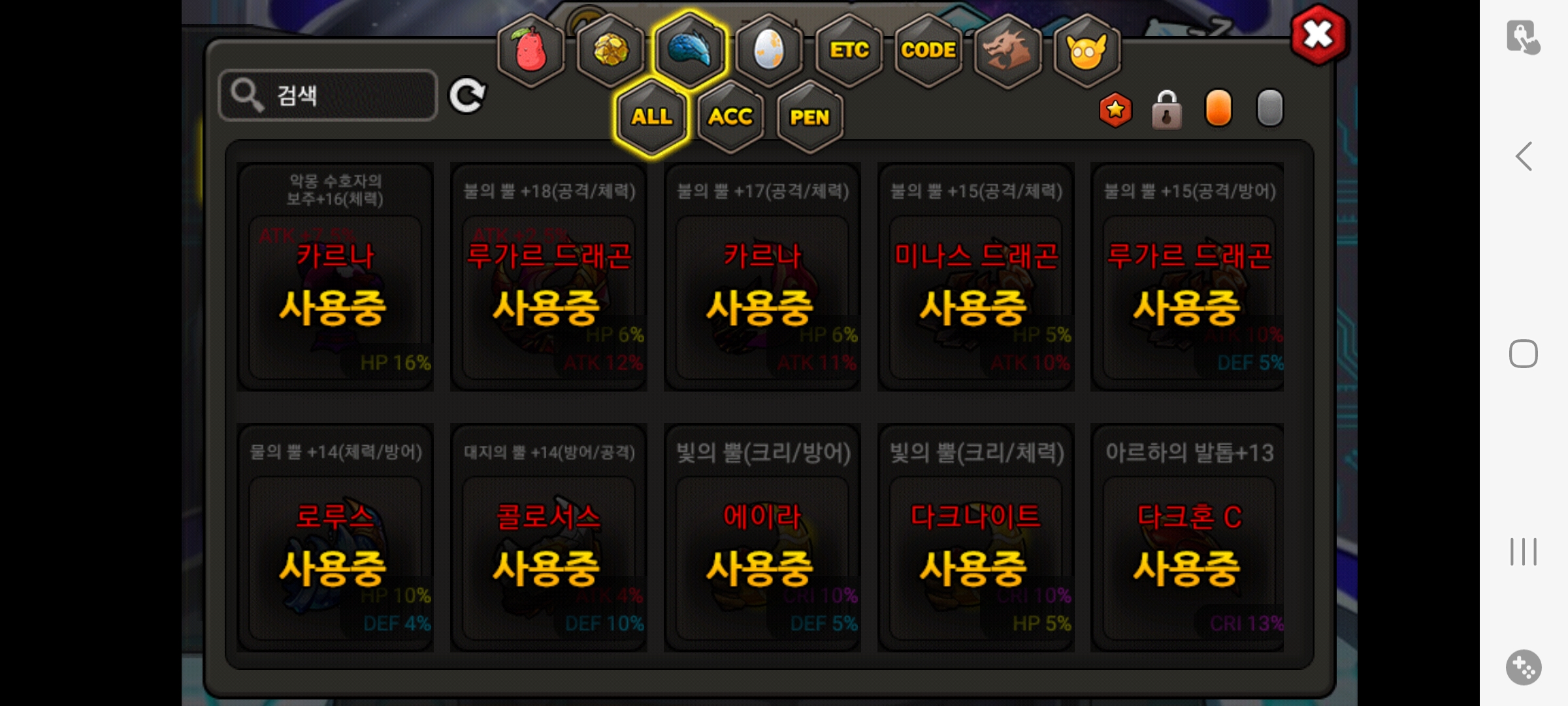The width and height of the screenshot is (1568, 706).
Task: Toggle the star favorites filter
Action: pos(1115,109)
